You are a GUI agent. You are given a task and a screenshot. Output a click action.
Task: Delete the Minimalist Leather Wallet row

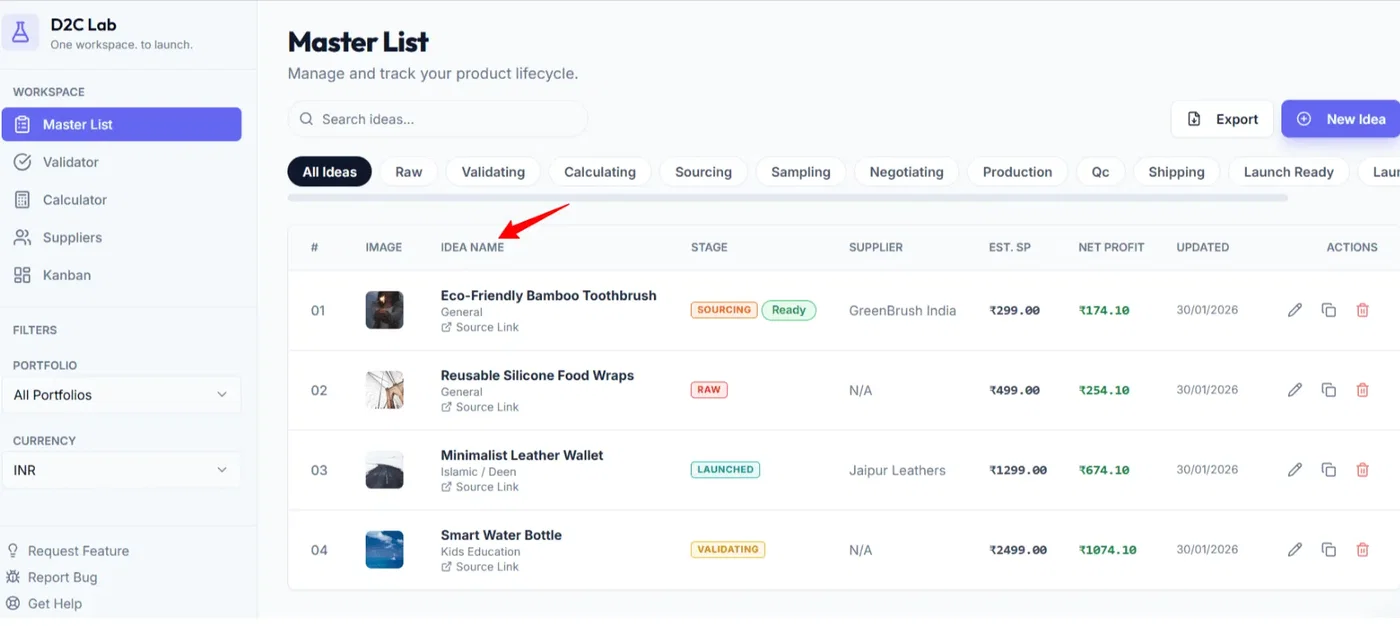(1362, 470)
